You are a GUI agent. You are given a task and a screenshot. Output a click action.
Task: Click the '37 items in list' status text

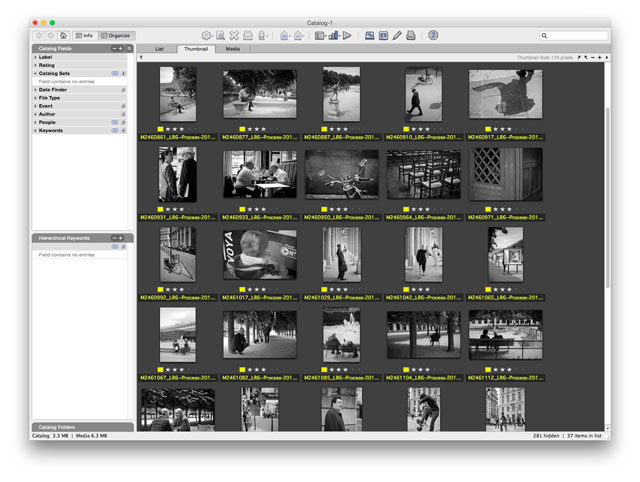[x=584, y=436]
